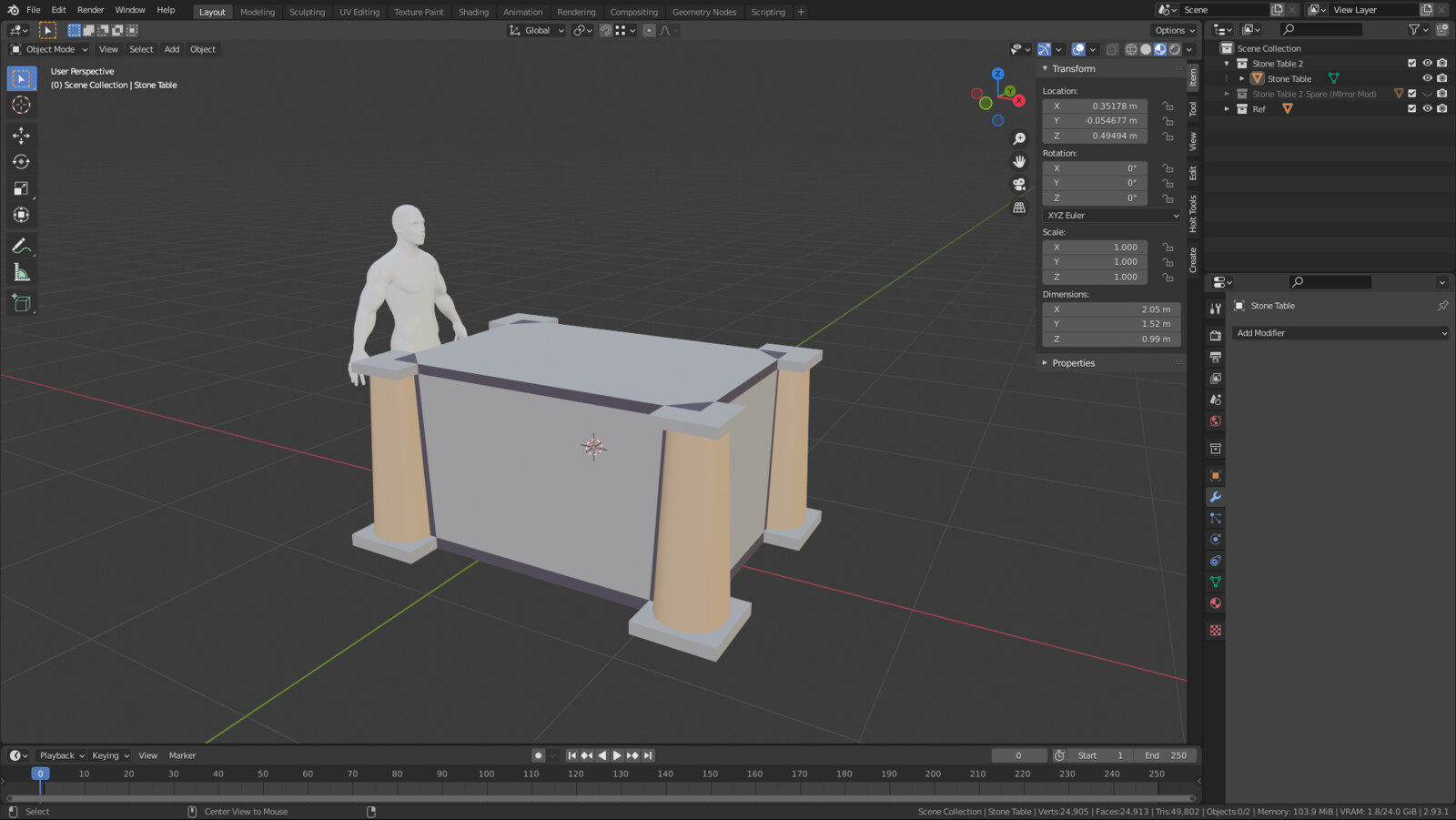The image size is (1456, 820).
Task: Uncheck Stone Table 2 exclude checkbox
Action: (x=1412, y=64)
